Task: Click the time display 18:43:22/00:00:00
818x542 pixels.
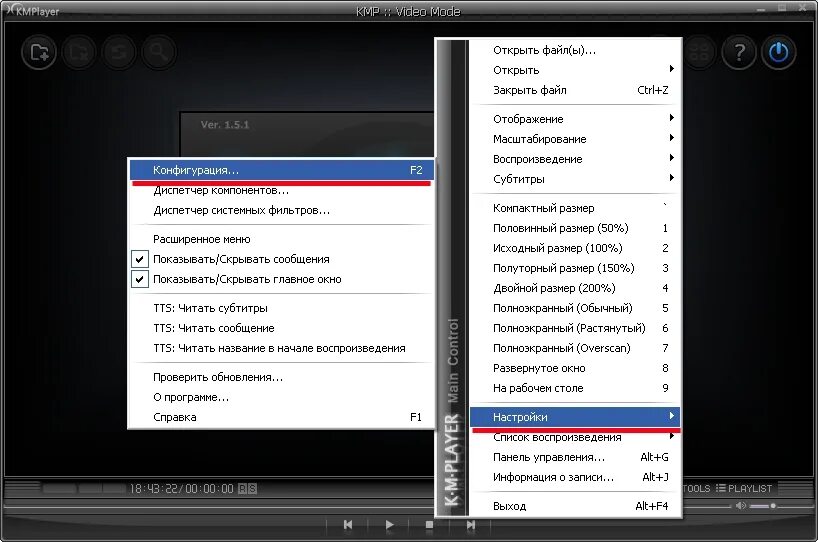Action: pos(182,488)
